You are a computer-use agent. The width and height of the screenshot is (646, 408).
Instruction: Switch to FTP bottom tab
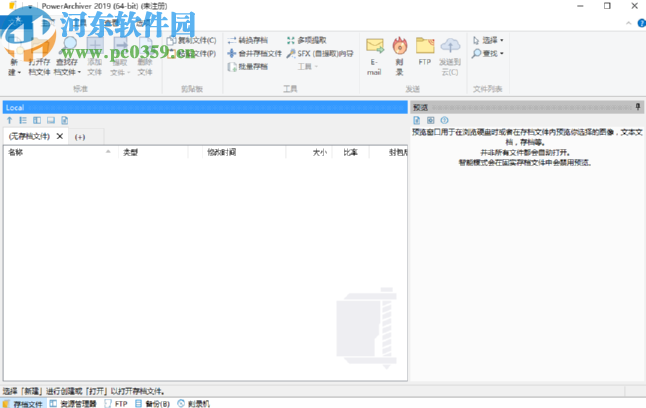point(116,404)
